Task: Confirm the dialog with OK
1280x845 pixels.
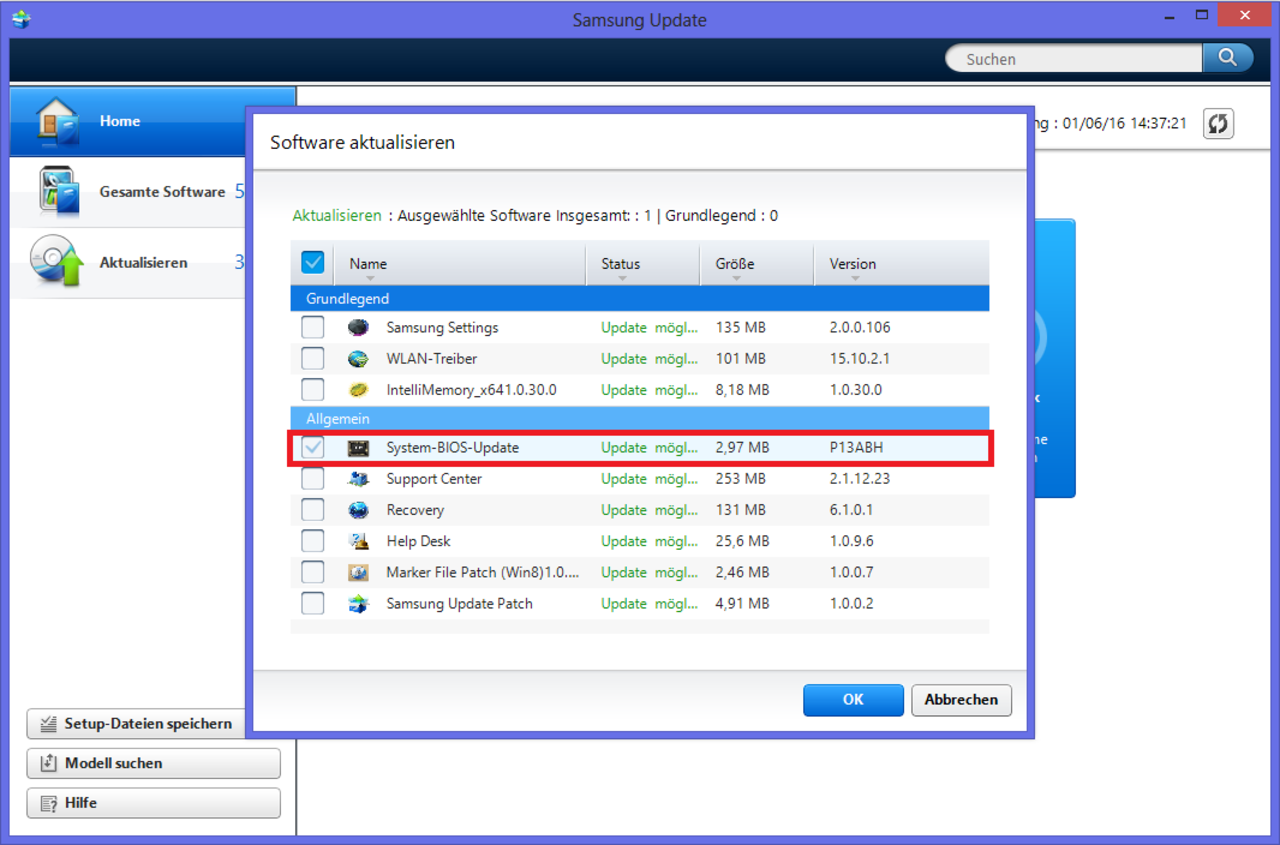Action: click(853, 700)
